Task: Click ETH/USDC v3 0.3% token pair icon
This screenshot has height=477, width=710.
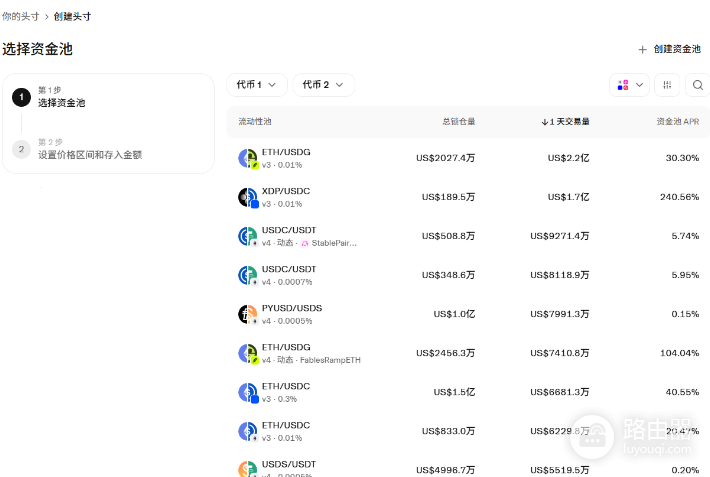Action: (x=248, y=392)
